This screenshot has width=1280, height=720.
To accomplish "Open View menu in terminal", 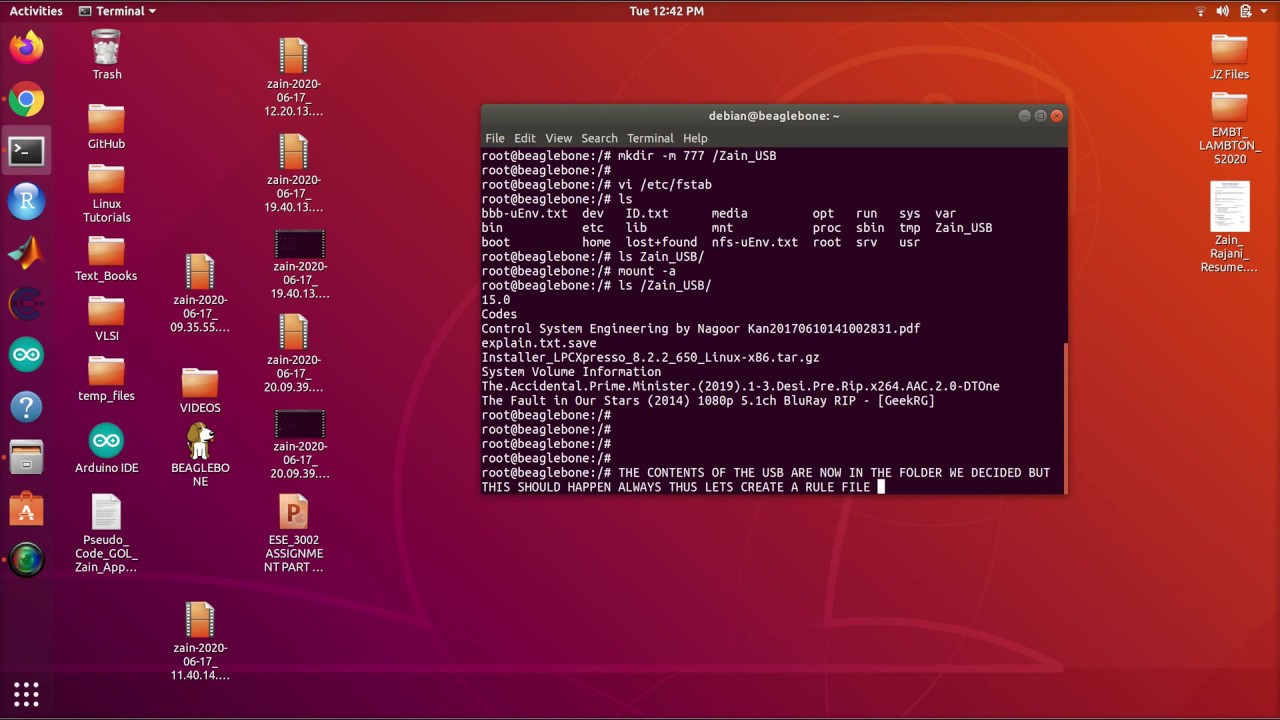I will [558, 138].
